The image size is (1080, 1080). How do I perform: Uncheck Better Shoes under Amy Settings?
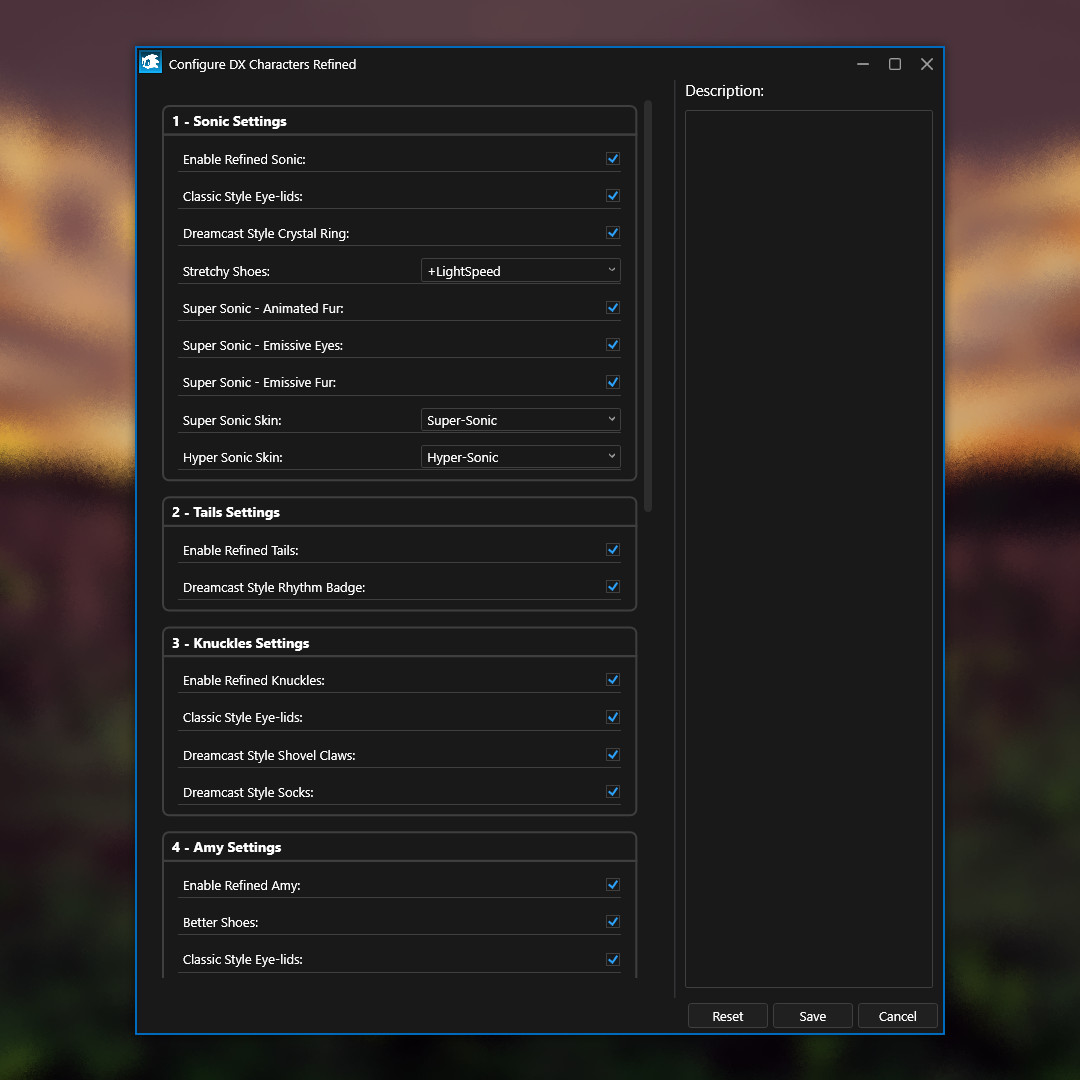[x=612, y=921]
